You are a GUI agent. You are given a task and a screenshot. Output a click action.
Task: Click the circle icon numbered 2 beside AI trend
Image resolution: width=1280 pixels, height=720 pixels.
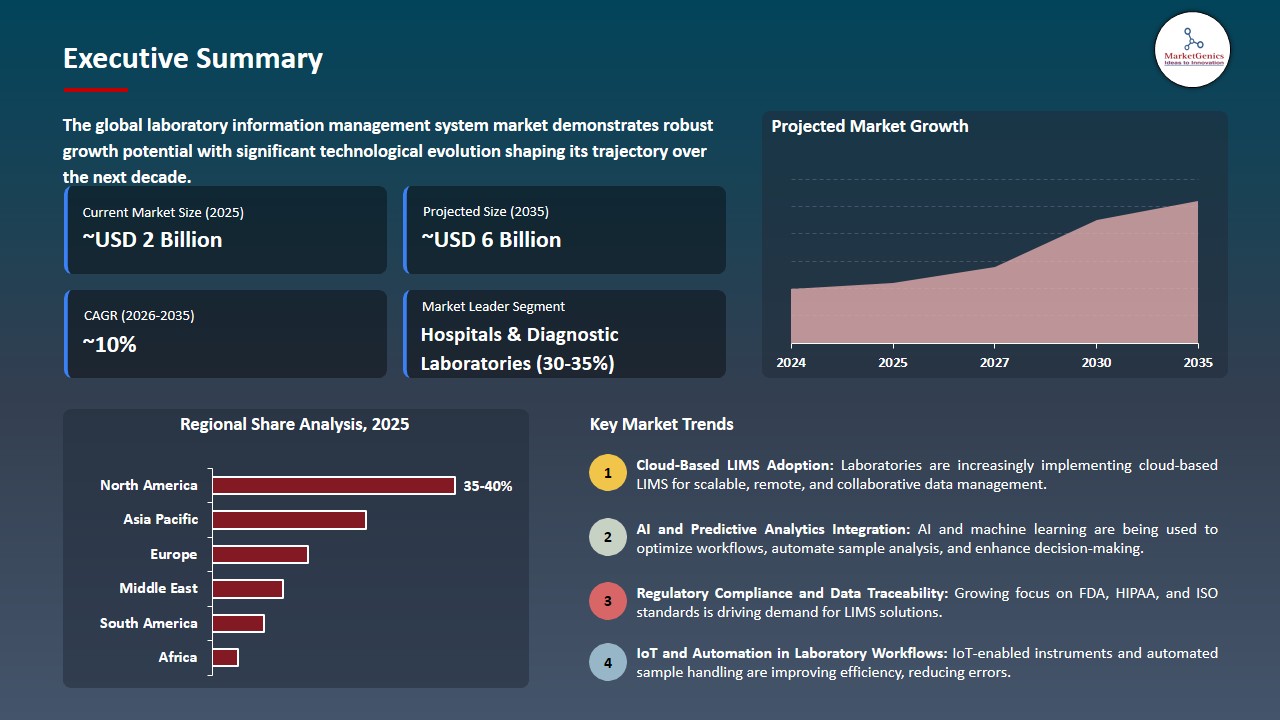pos(607,536)
